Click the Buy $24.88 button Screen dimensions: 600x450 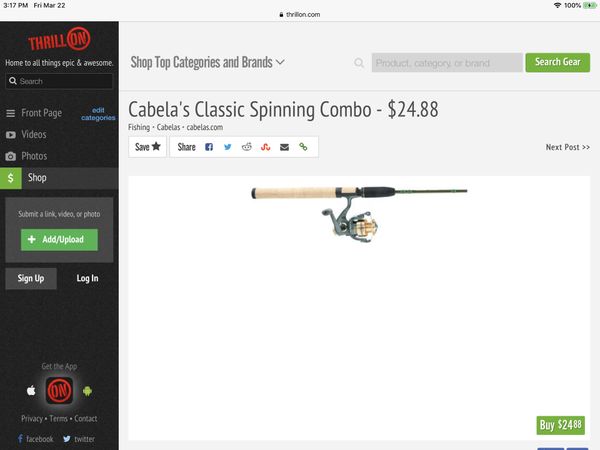pyautogui.click(x=561, y=425)
